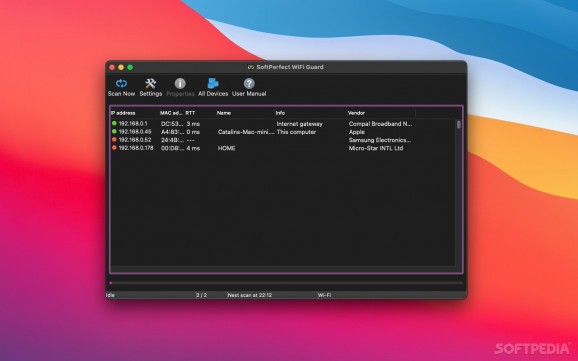Click the This computer info cell
The width and height of the screenshot is (578, 361).
tap(296, 132)
